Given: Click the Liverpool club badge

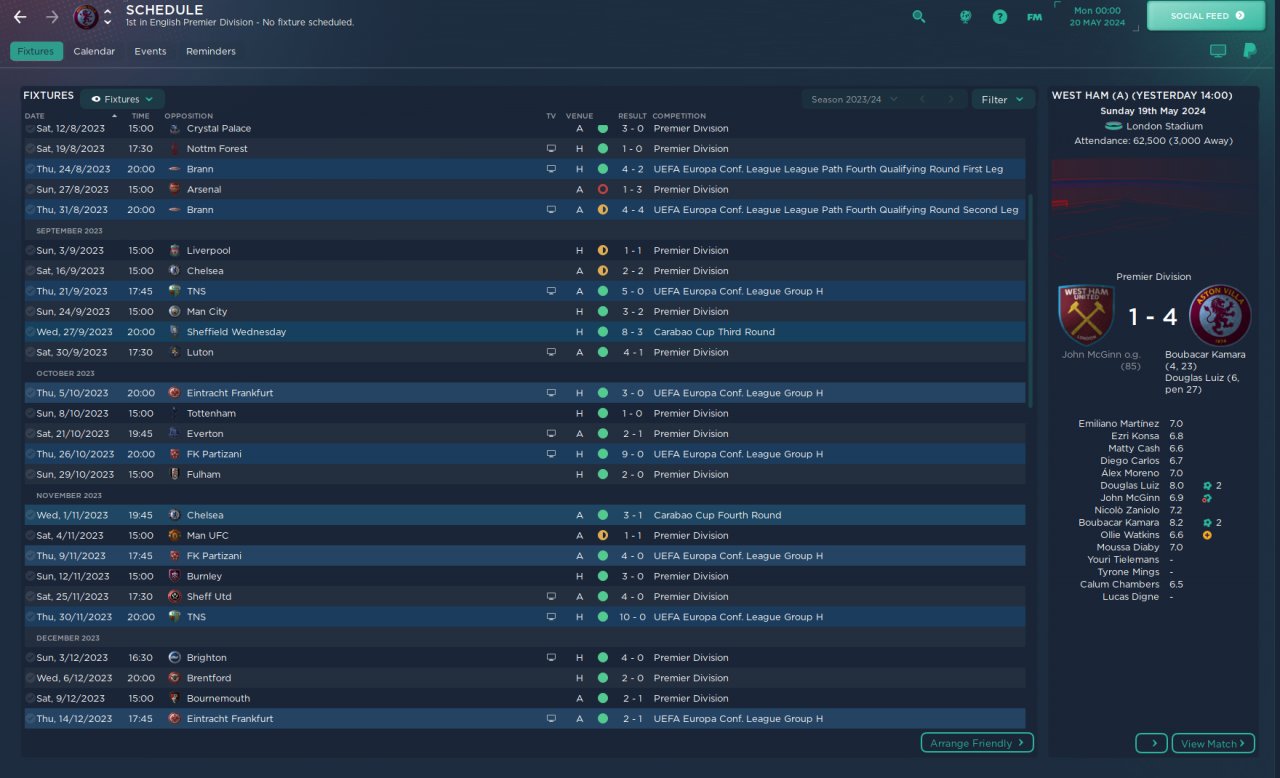Looking at the screenshot, I should coord(175,250).
